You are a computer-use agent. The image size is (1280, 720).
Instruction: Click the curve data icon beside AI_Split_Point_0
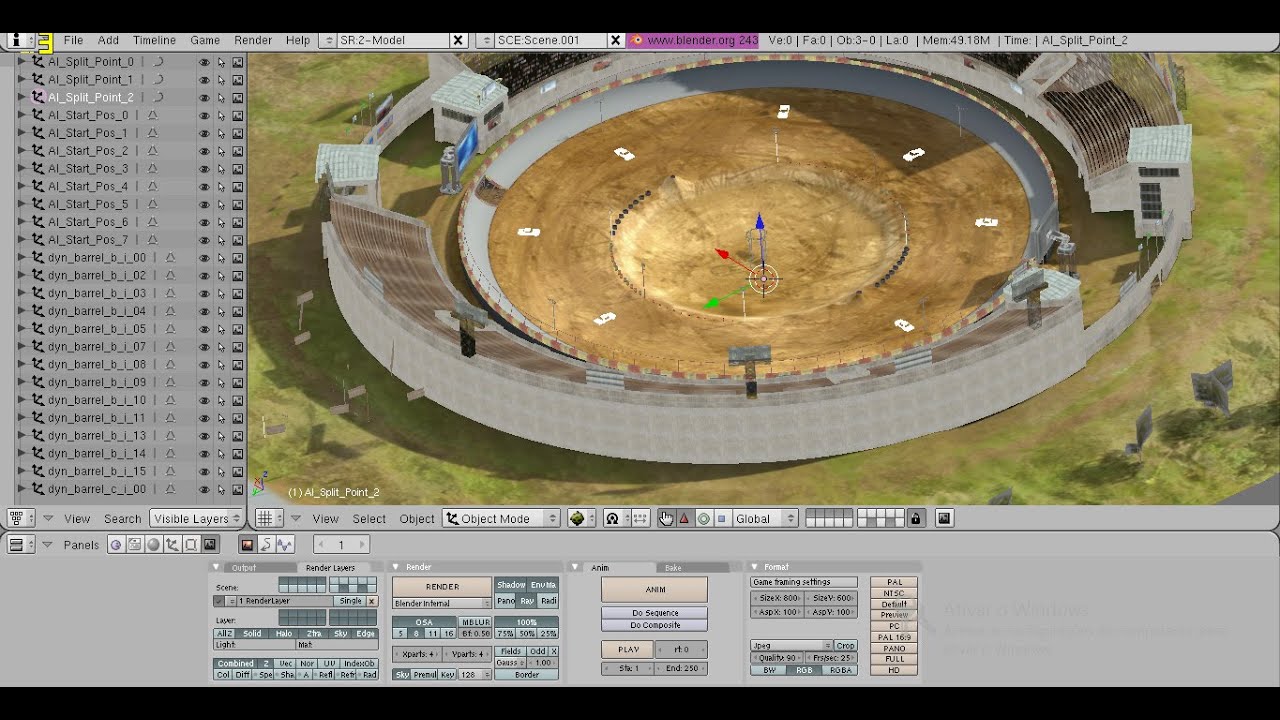[157, 61]
